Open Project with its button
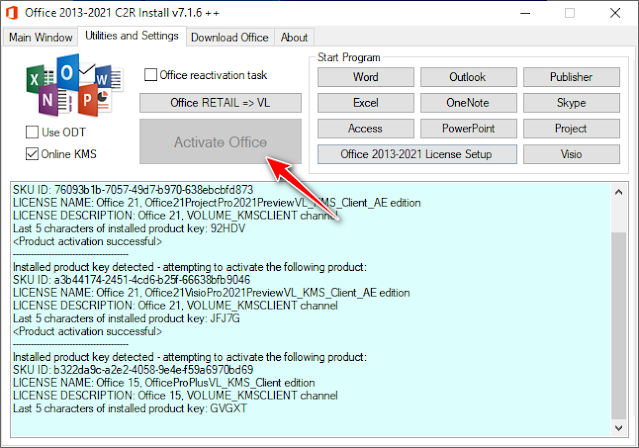 571,128
